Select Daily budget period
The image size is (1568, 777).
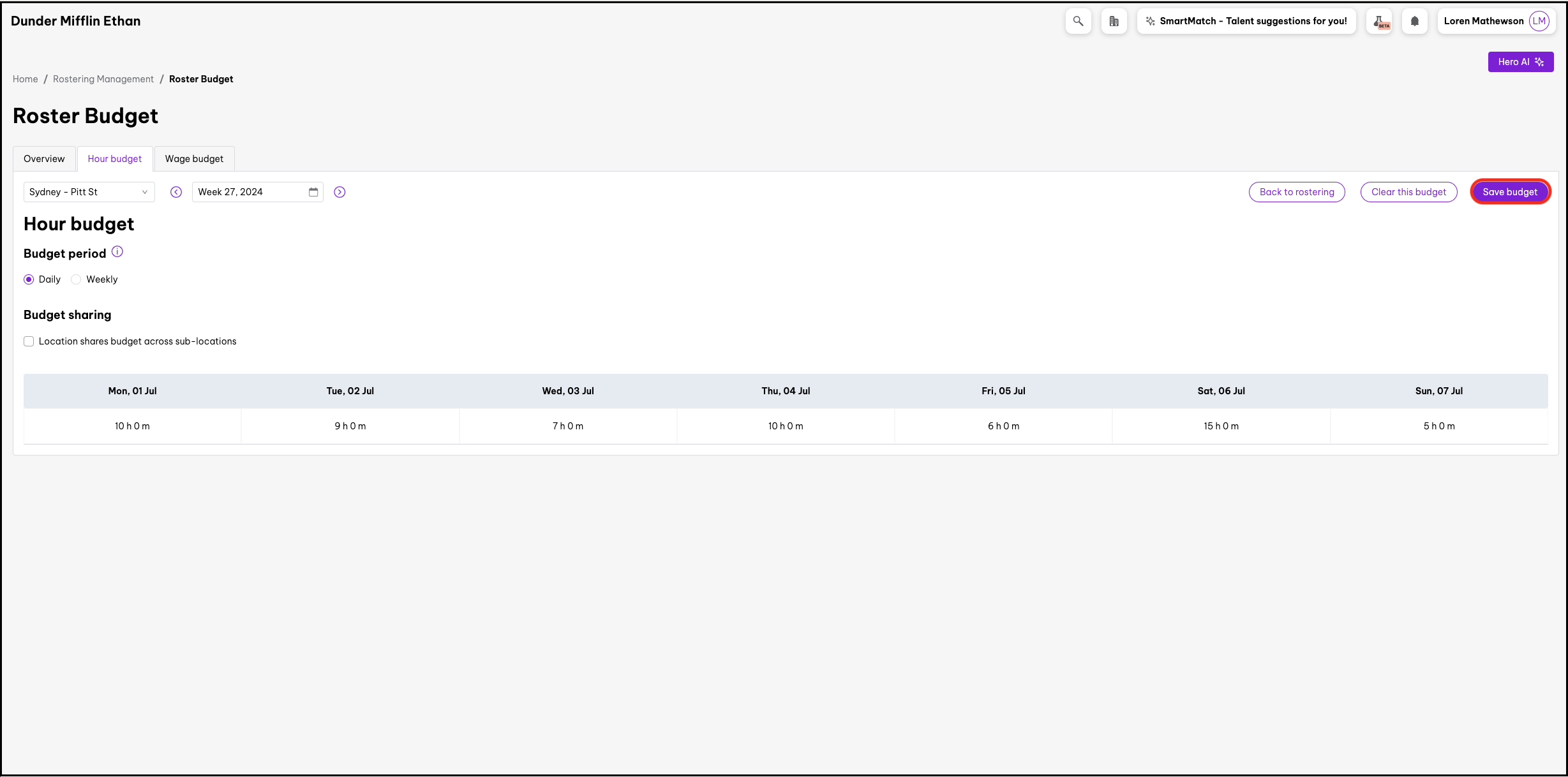point(29,279)
